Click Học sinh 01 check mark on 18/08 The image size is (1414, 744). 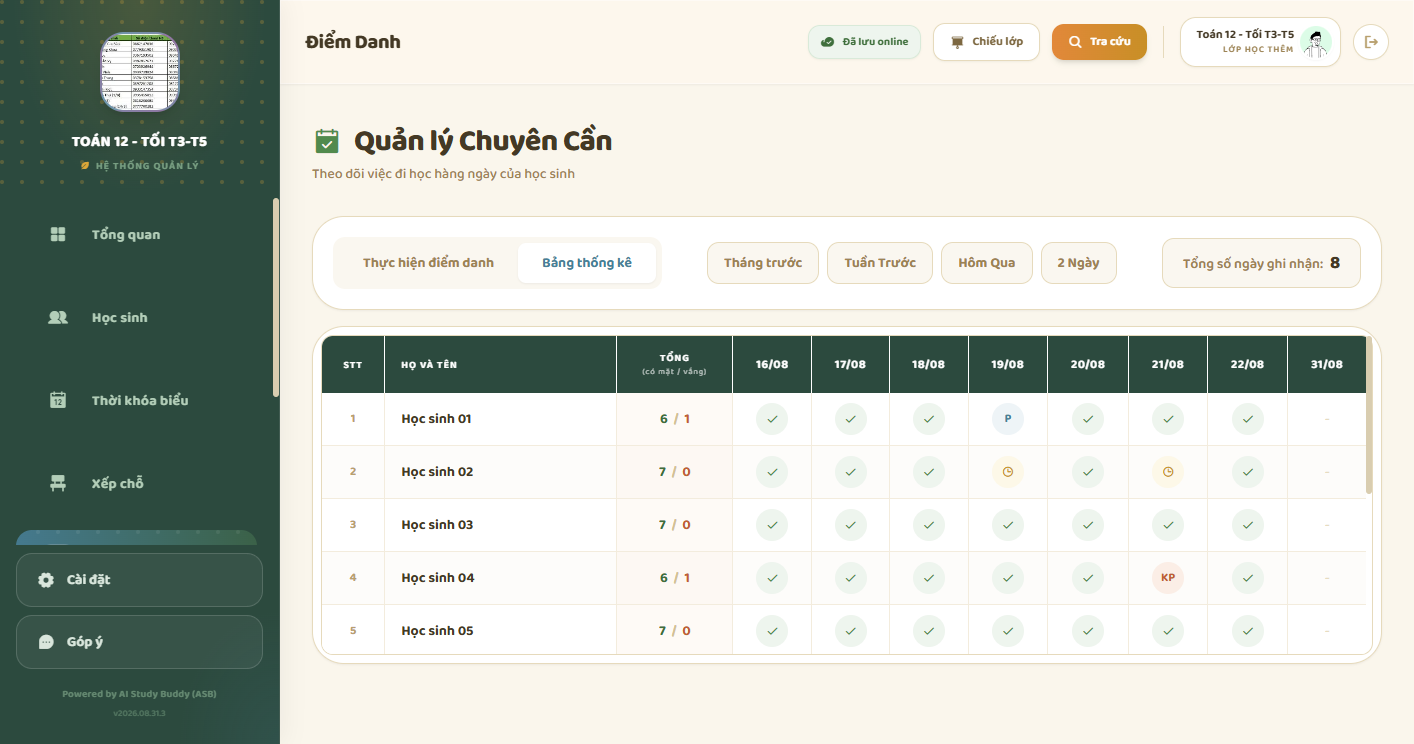pos(928,419)
